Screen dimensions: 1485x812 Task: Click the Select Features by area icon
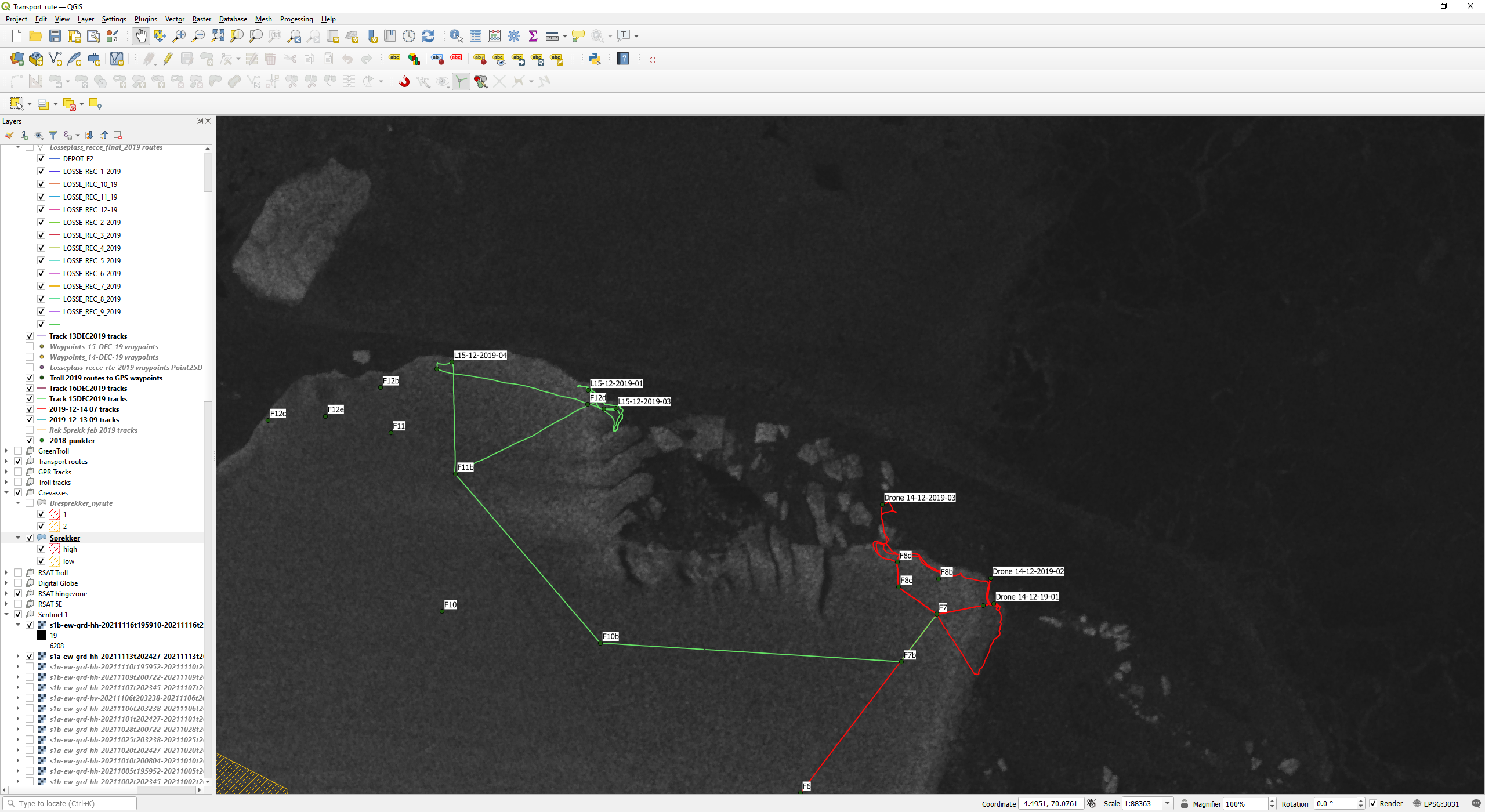pos(16,104)
